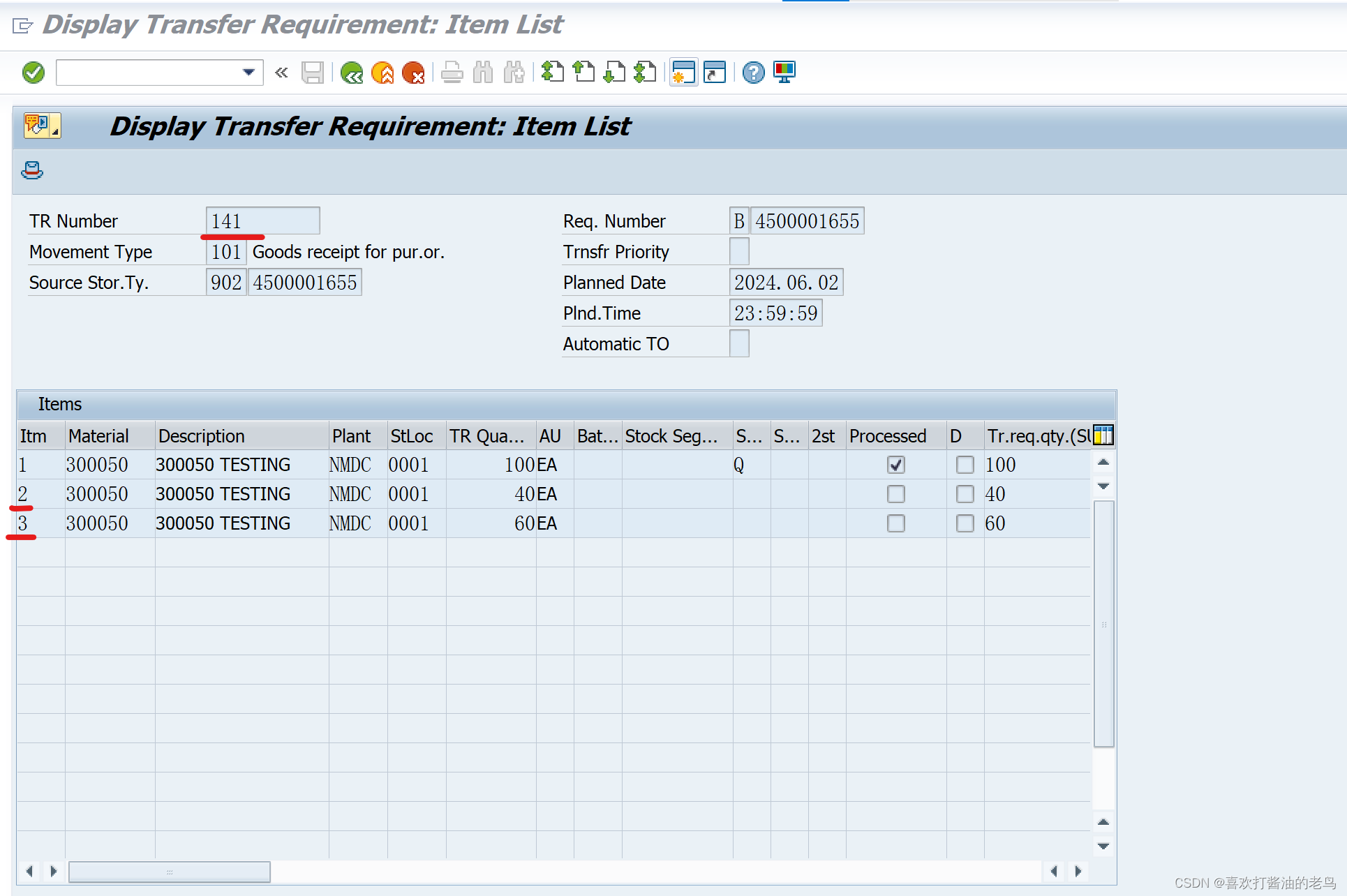This screenshot has height=896, width=1347.
Task: Click the Customize Local Layout monitor icon
Action: [784, 73]
